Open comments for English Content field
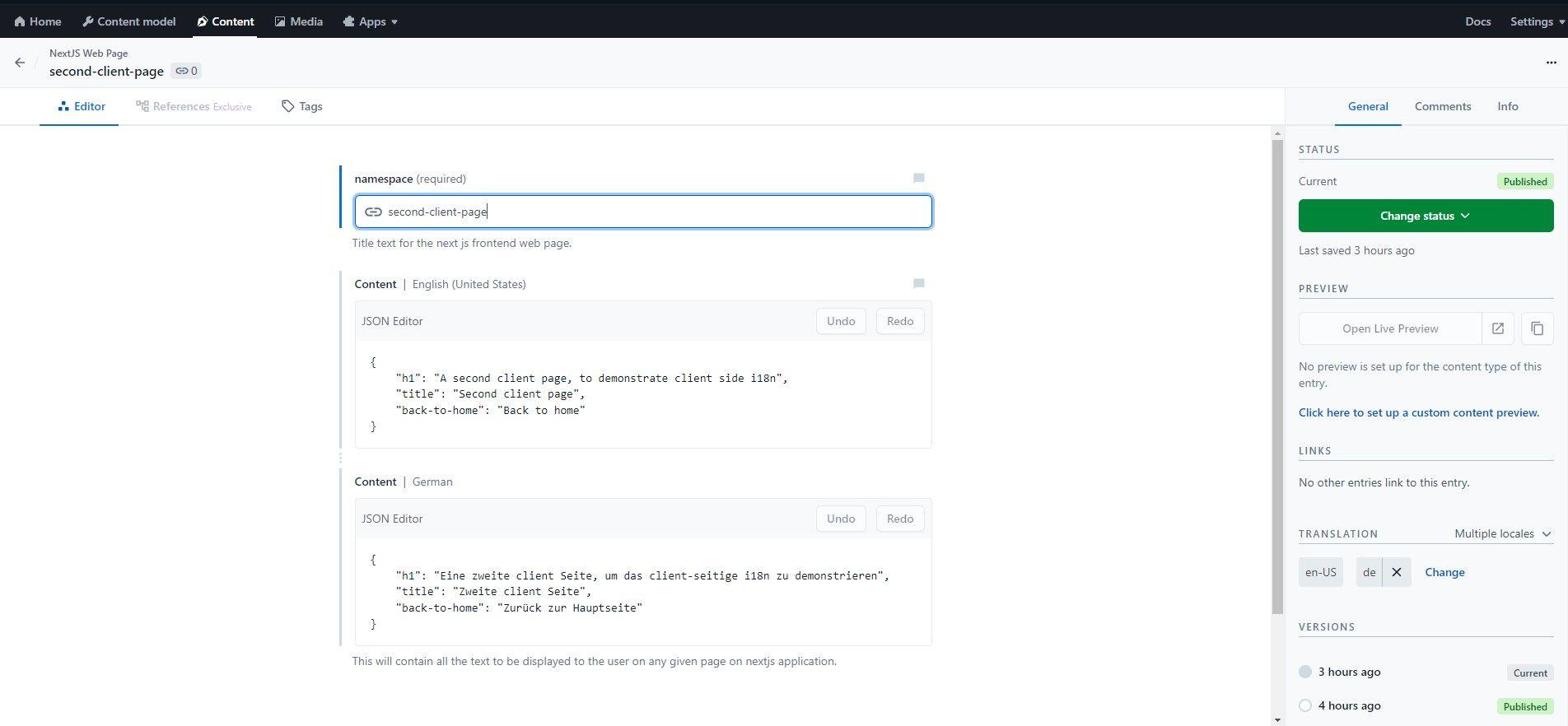Viewport: 1568px width, 726px height. pos(919,283)
